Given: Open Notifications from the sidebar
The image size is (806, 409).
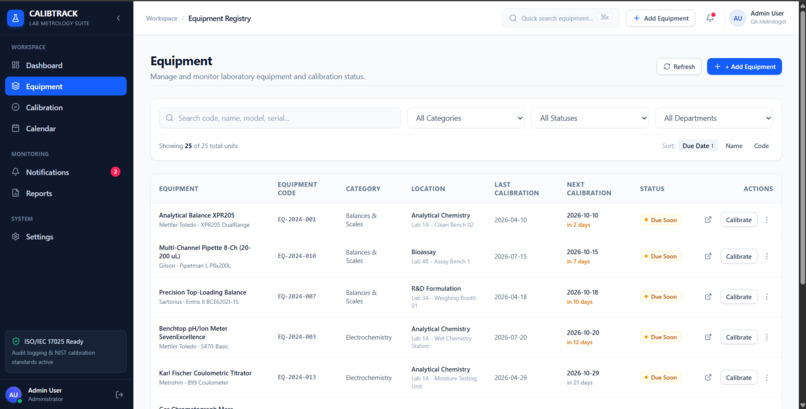Looking at the screenshot, I should [x=66, y=172].
